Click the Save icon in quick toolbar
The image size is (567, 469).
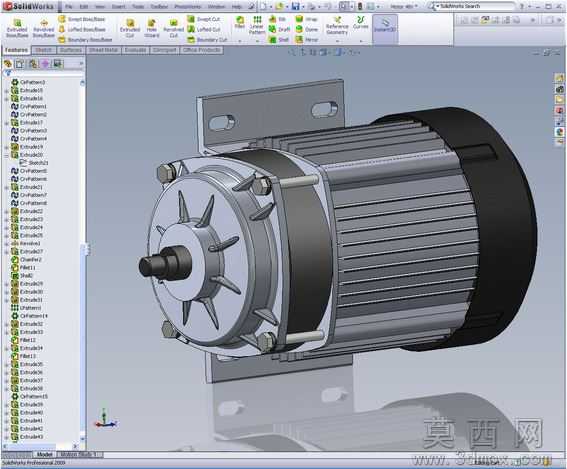pos(295,6)
